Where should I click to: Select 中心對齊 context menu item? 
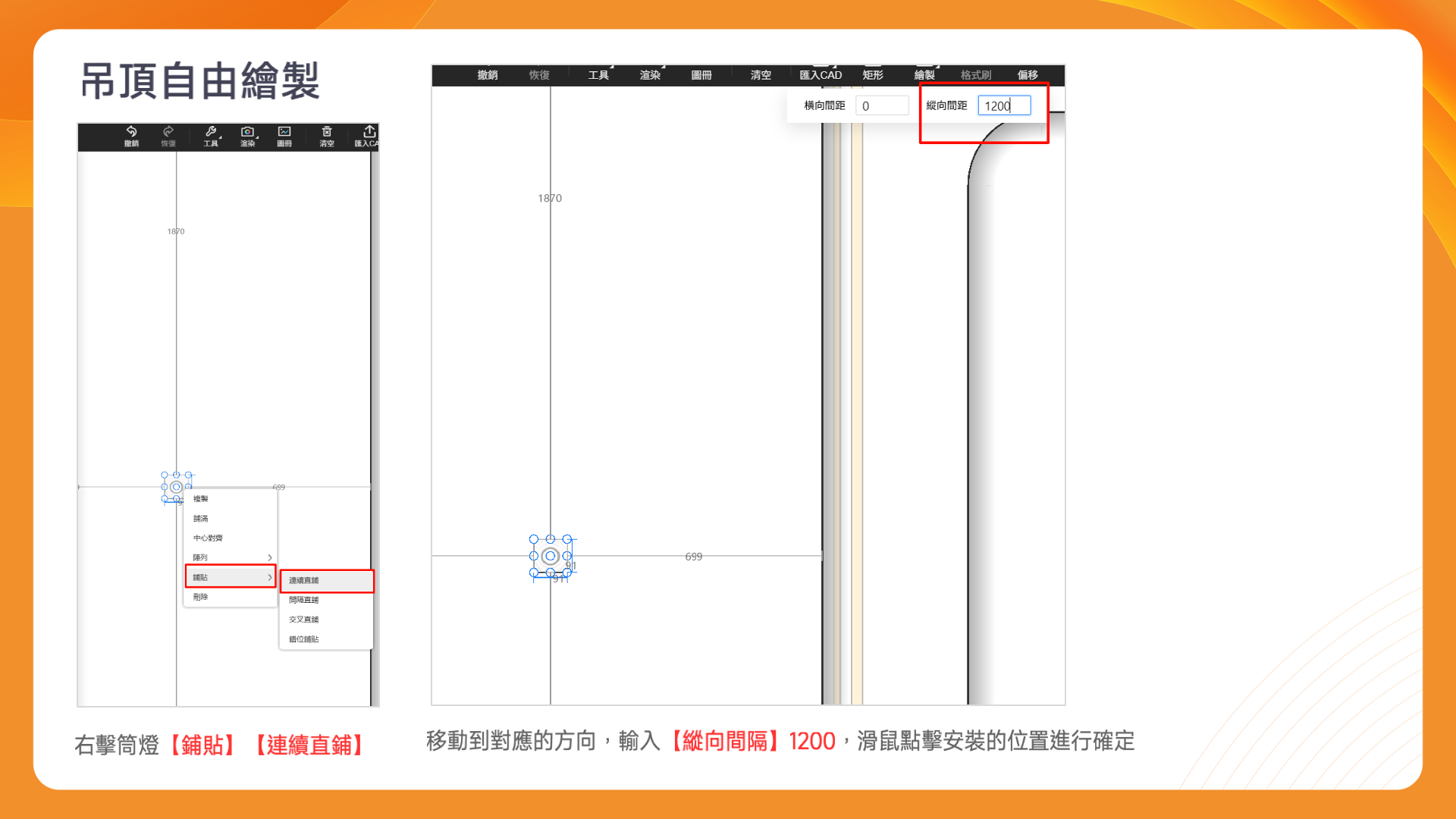pyautogui.click(x=208, y=538)
